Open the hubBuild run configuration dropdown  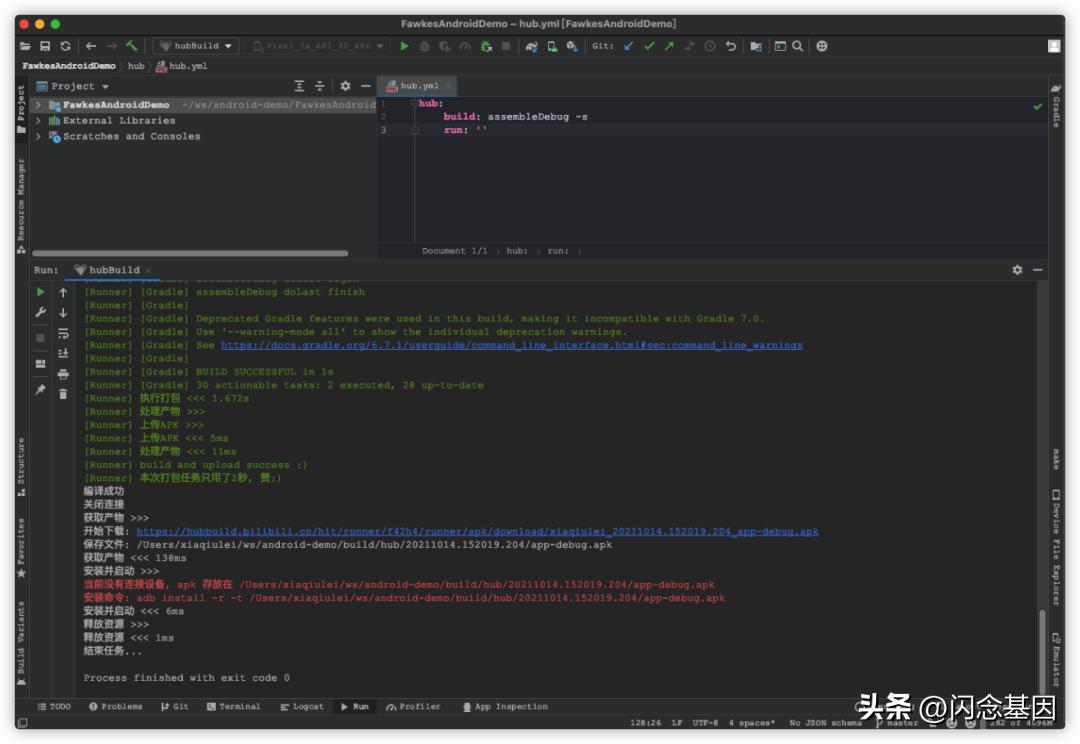point(196,46)
